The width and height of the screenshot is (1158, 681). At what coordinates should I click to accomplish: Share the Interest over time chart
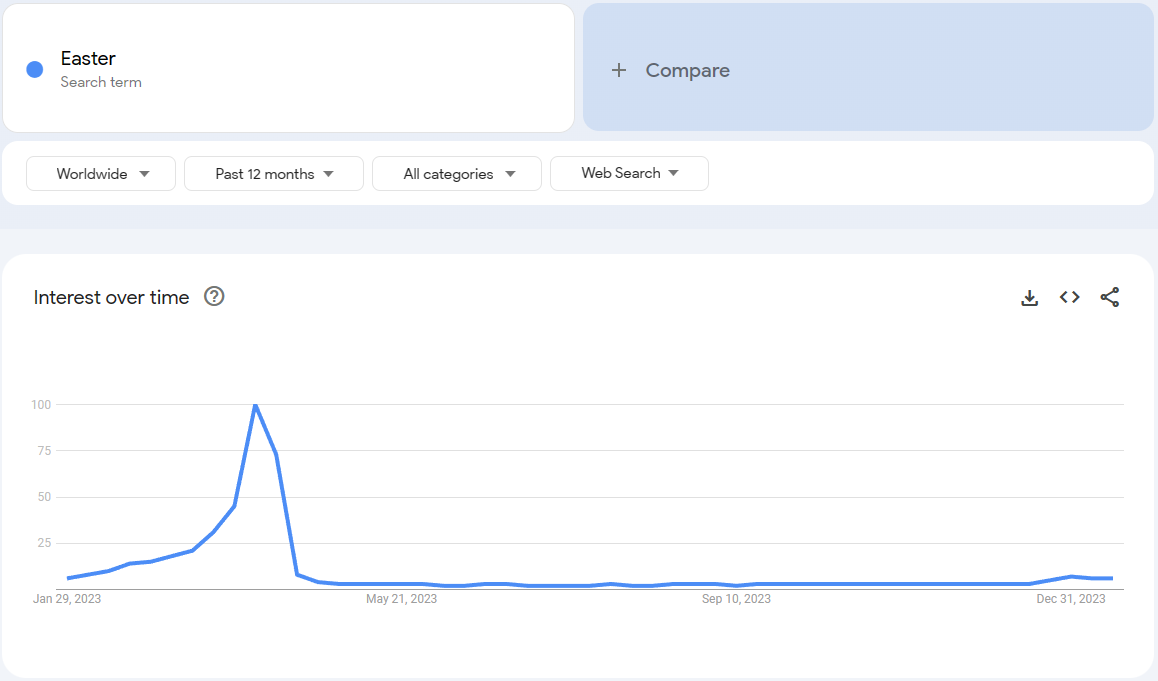(1109, 297)
